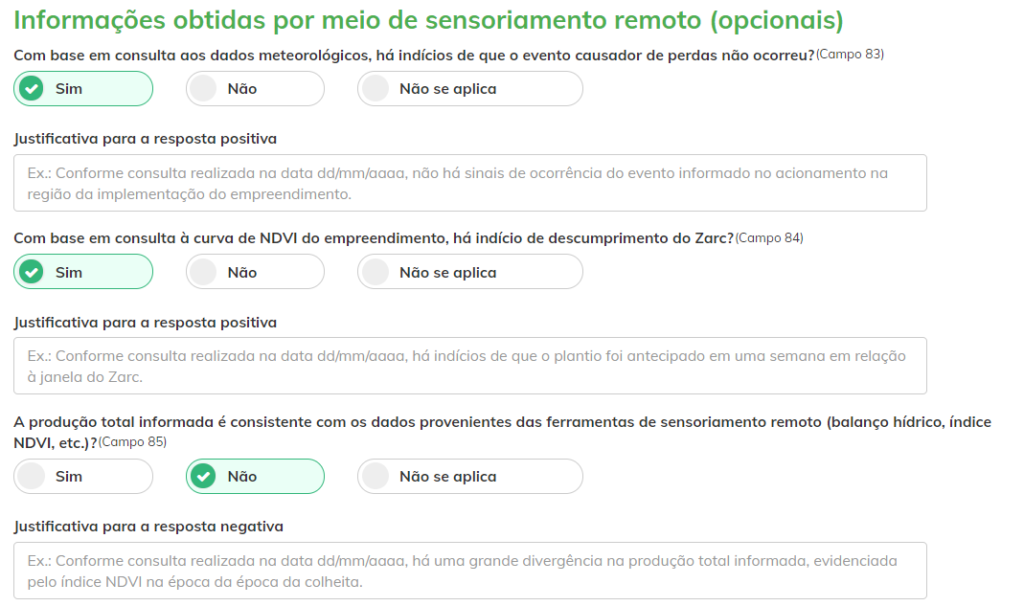The width and height of the screenshot is (1024, 606).
Task: Focus the justification field about evento informado
Action: pyautogui.click(x=470, y=183)
